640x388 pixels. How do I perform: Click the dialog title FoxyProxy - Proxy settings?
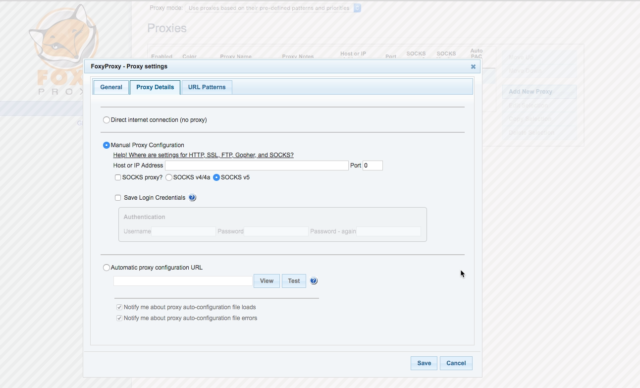(x=129, y=67)
